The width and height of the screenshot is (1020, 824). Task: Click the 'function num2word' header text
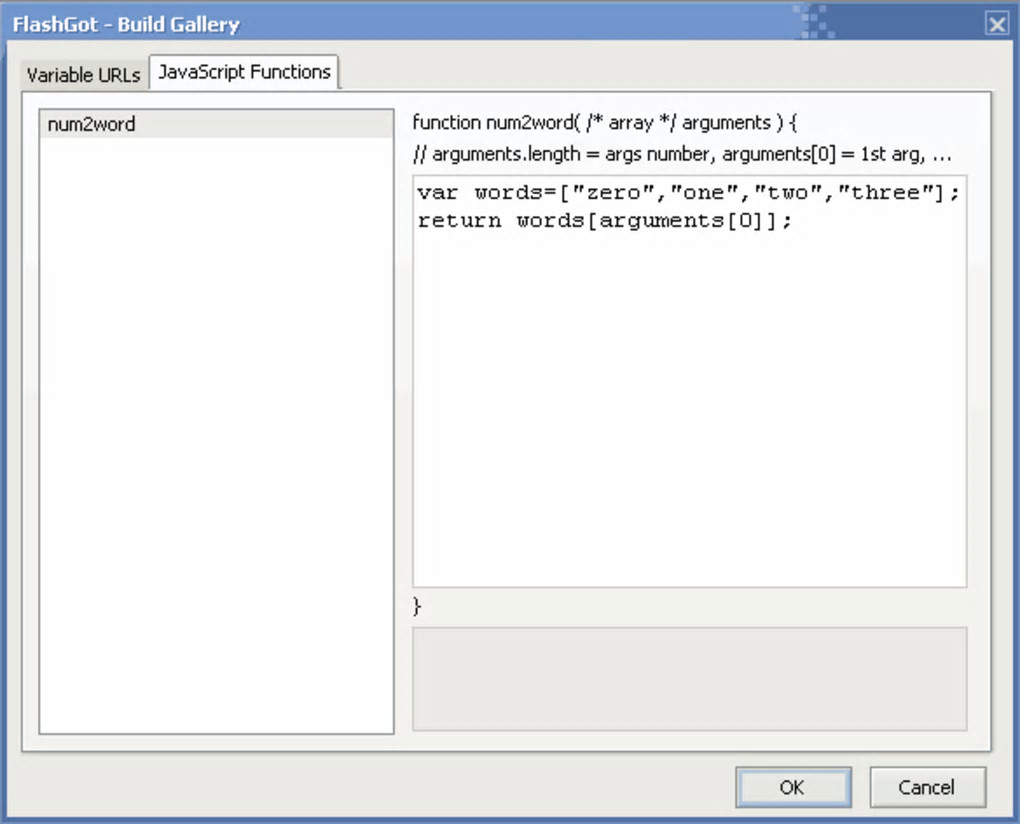pyautogui.click(x=604, y=122)
